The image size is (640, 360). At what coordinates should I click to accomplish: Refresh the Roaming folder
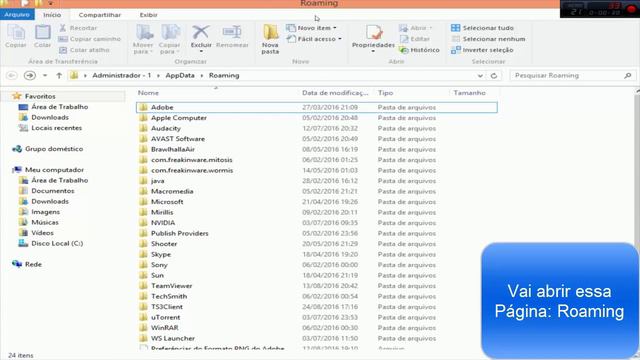(x=494, y=76)
